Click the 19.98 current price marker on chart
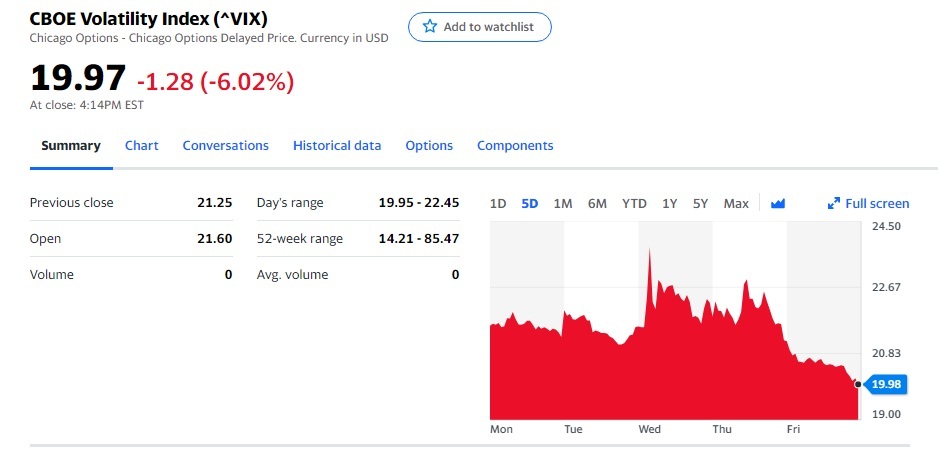The height and width of the screenshot is (467, 938). (x=885, y=384)
